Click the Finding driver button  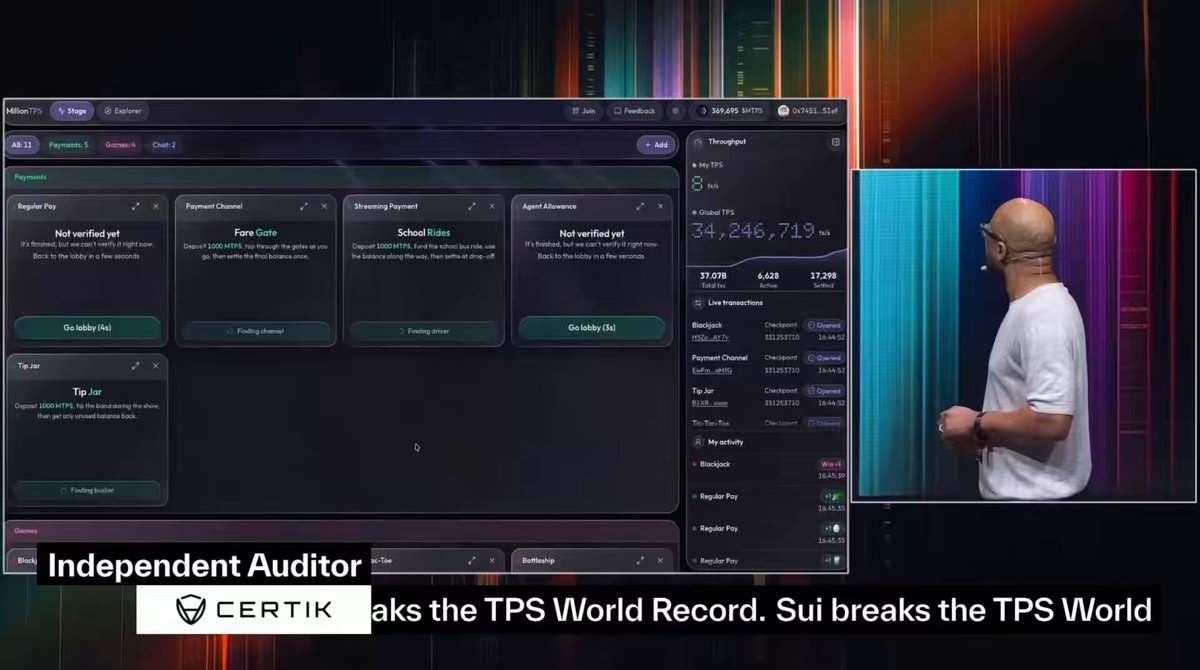pos(424,330)
